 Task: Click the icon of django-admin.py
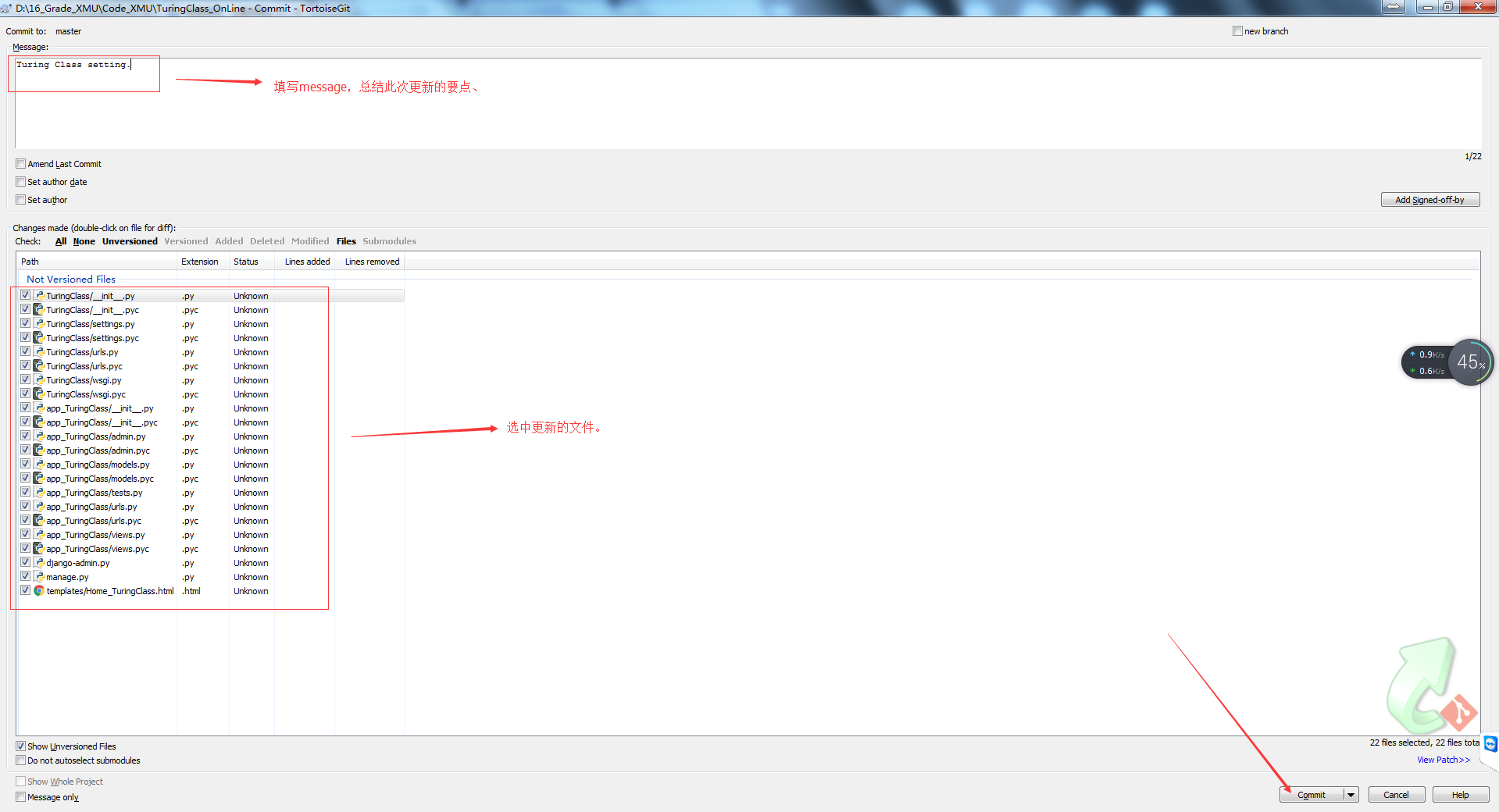tap(39, 563)
